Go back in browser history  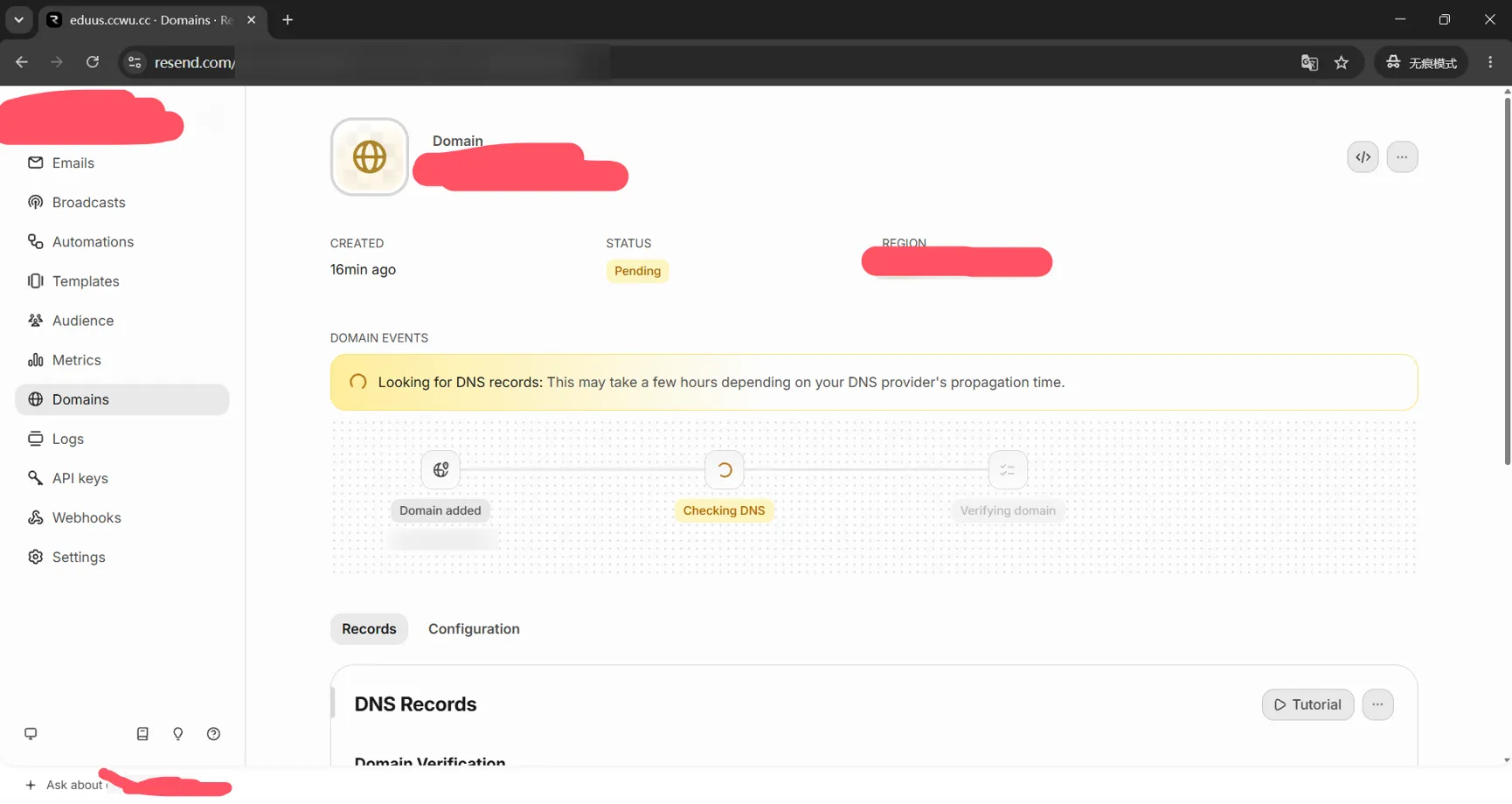point(22,62)
